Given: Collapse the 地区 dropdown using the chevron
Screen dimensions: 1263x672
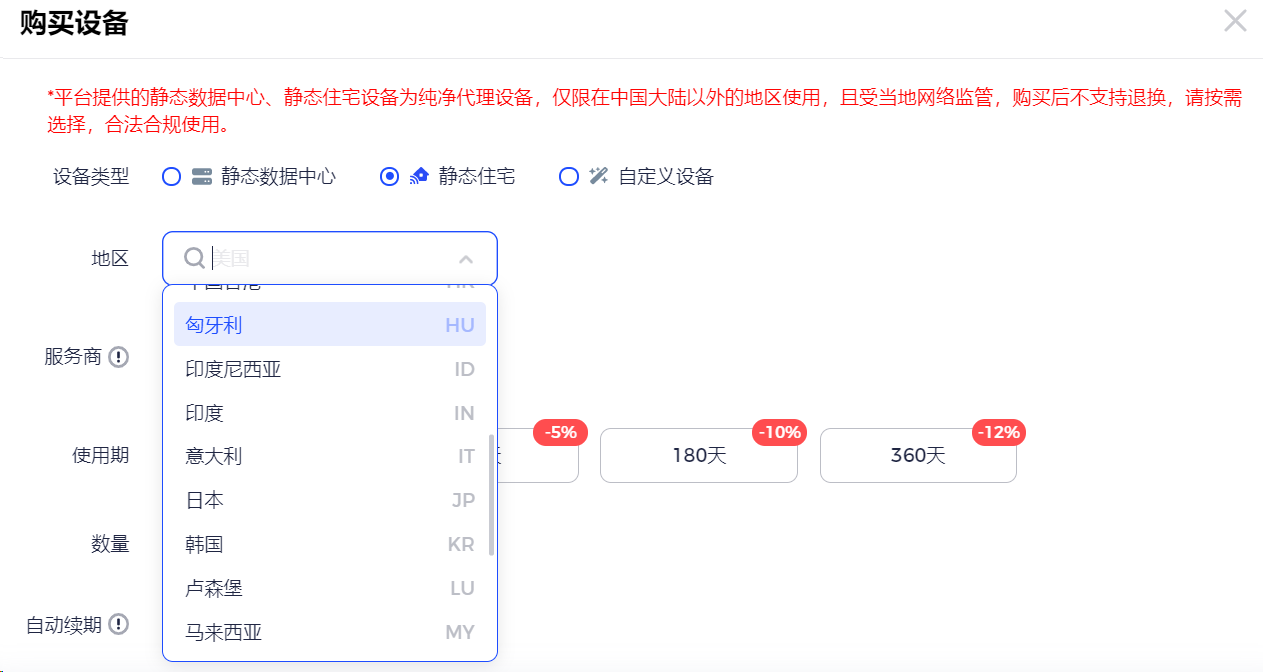Looking at the screenshot, I should click(x=466, y=259).
